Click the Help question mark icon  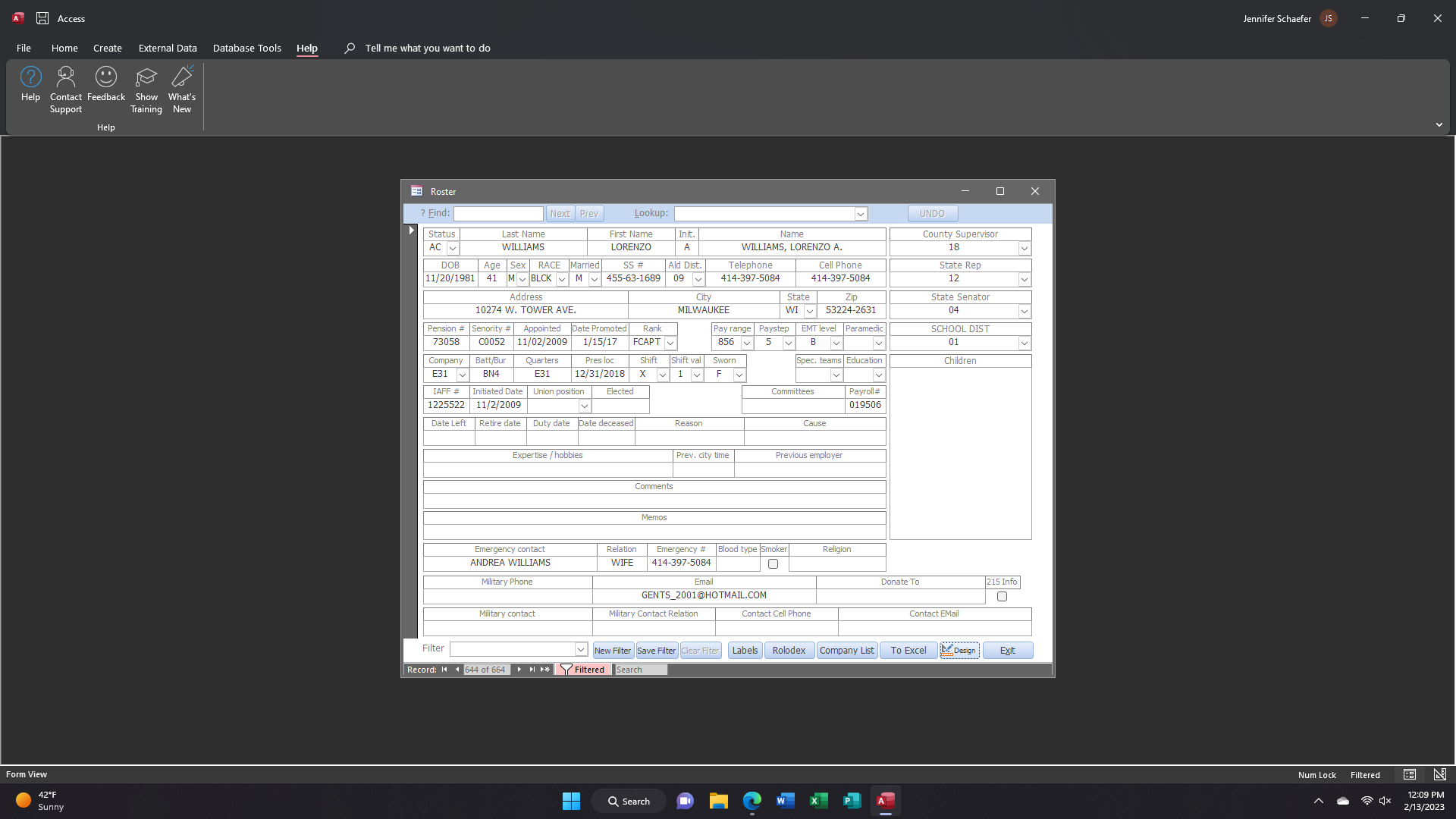[30, 77]
